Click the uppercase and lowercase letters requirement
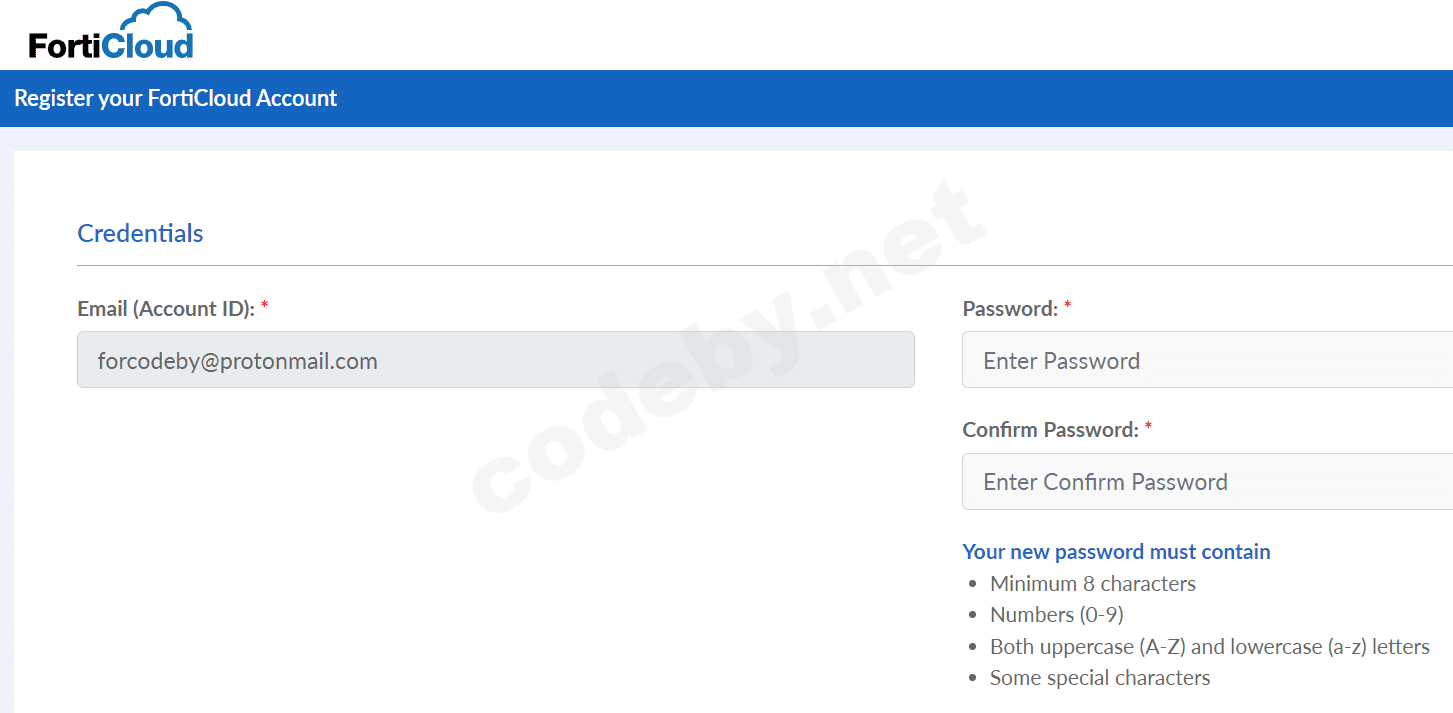Screen dimensions: 1453x713 pyautogui.click(x=1209, y=647)
